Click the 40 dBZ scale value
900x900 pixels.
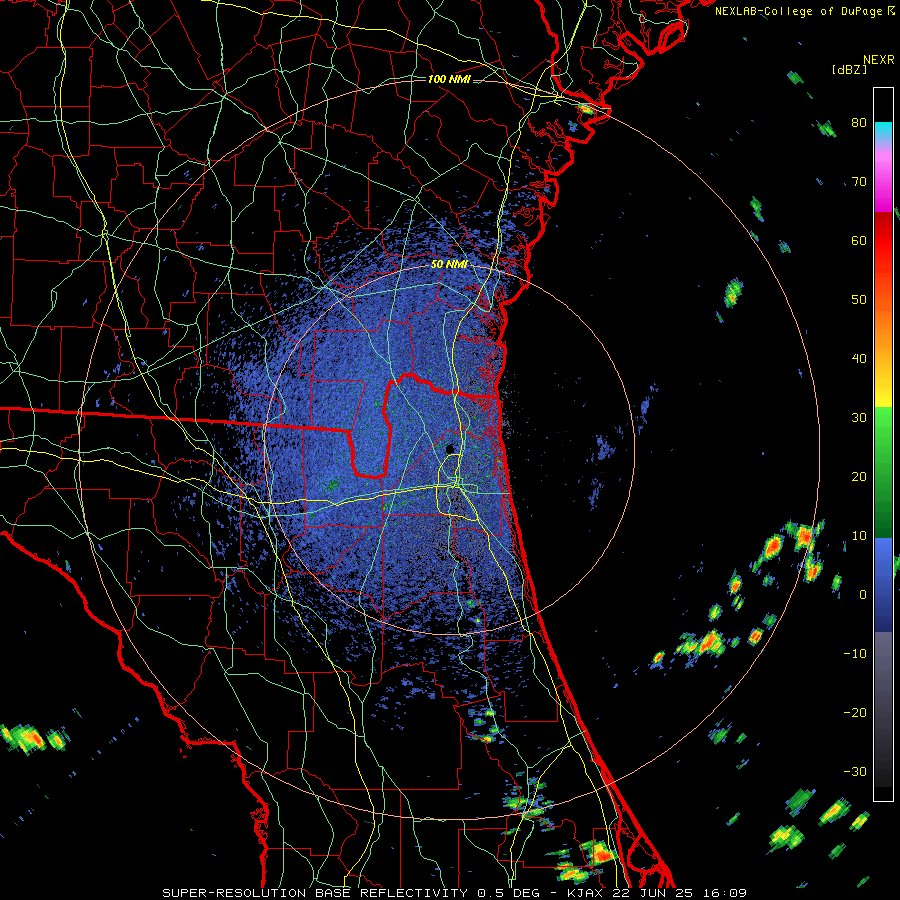pyautogui.click(x=859, y=359)
